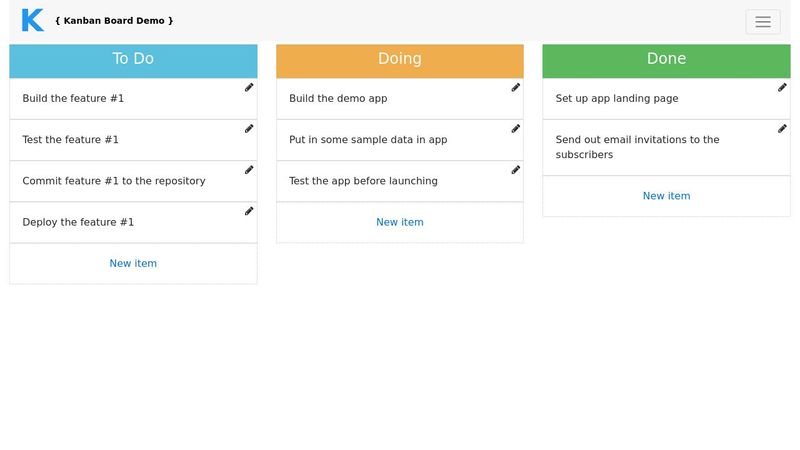The height and width of the screenshot is (450, 800).
Task: Open the hamburger navigation menu
Action: pyautogui.click(x=763, y=22)
